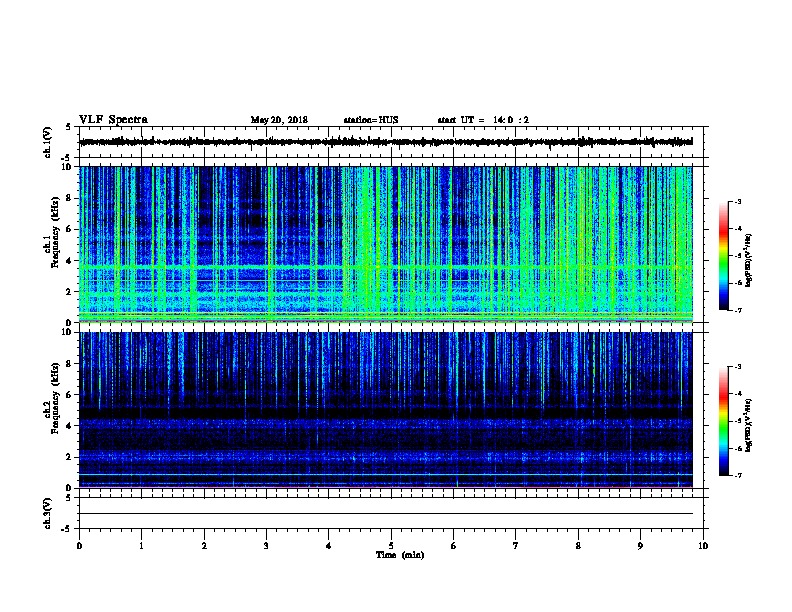792x612 pixels.
Task: Select the "Time (min)" axis label
Action: click(x=400, y=555)
